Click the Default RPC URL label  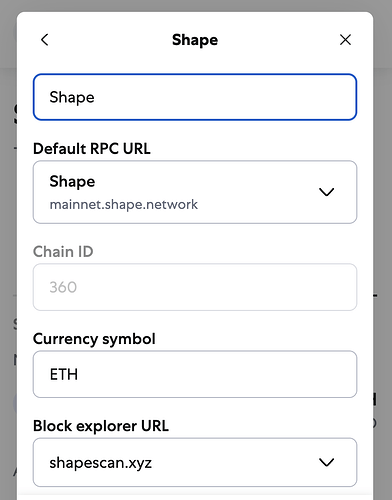point(92,148)
